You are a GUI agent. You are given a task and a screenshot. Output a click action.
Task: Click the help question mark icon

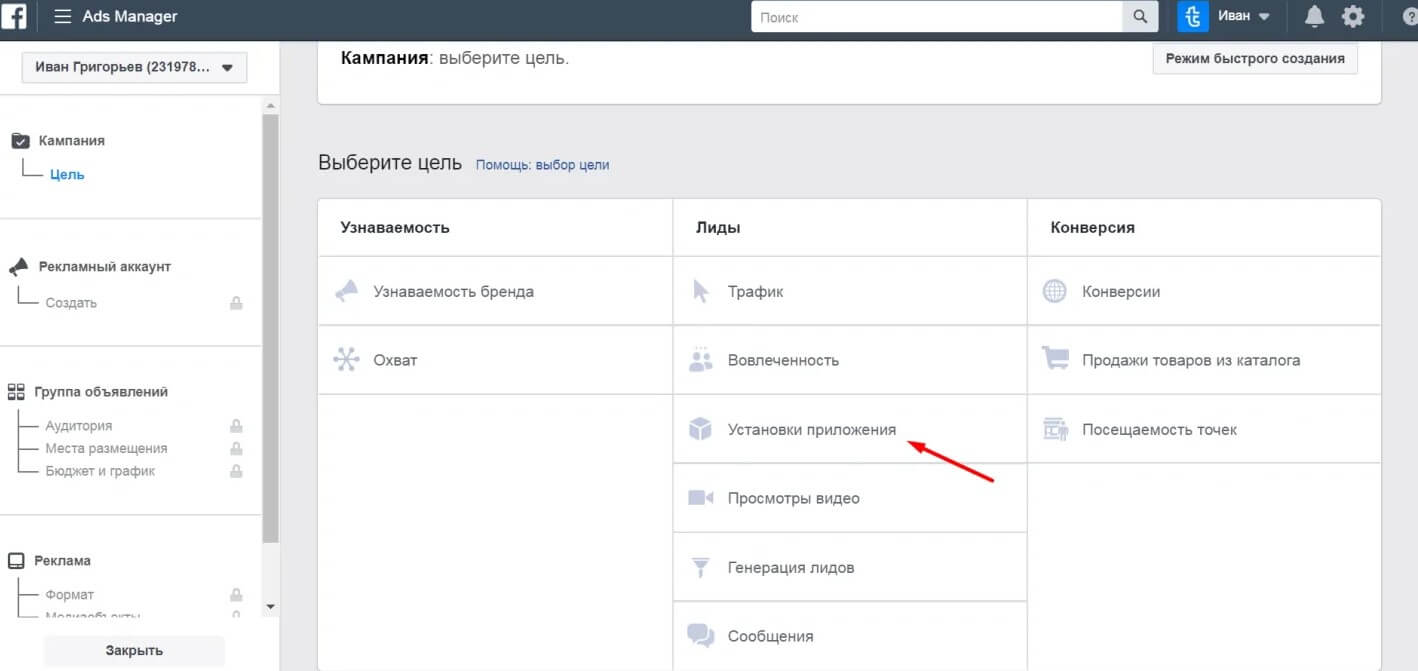pos(1409,17)
